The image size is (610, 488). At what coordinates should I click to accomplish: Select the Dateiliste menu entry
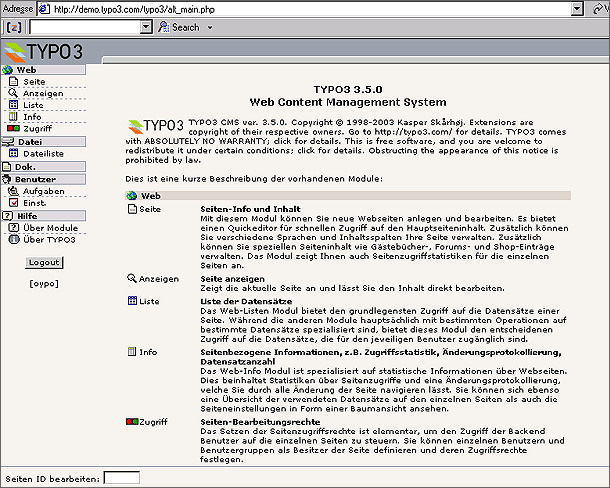[x=44, y=154]
